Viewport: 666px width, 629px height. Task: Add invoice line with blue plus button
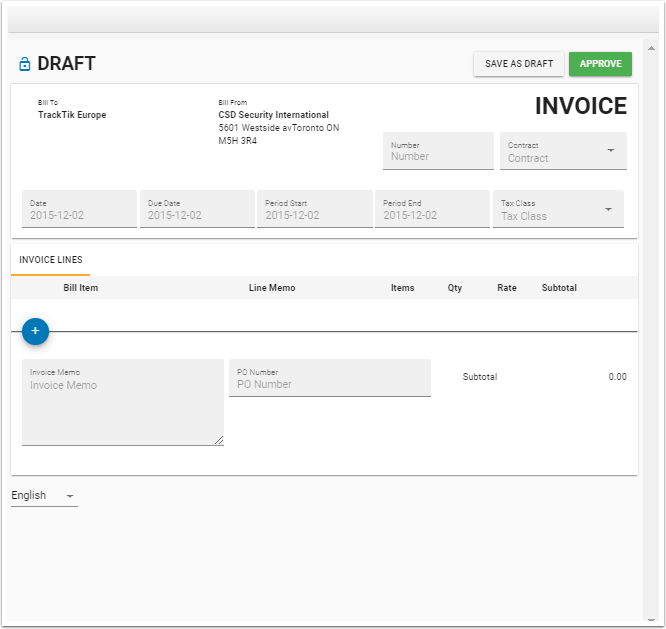[x=35, y=331]
